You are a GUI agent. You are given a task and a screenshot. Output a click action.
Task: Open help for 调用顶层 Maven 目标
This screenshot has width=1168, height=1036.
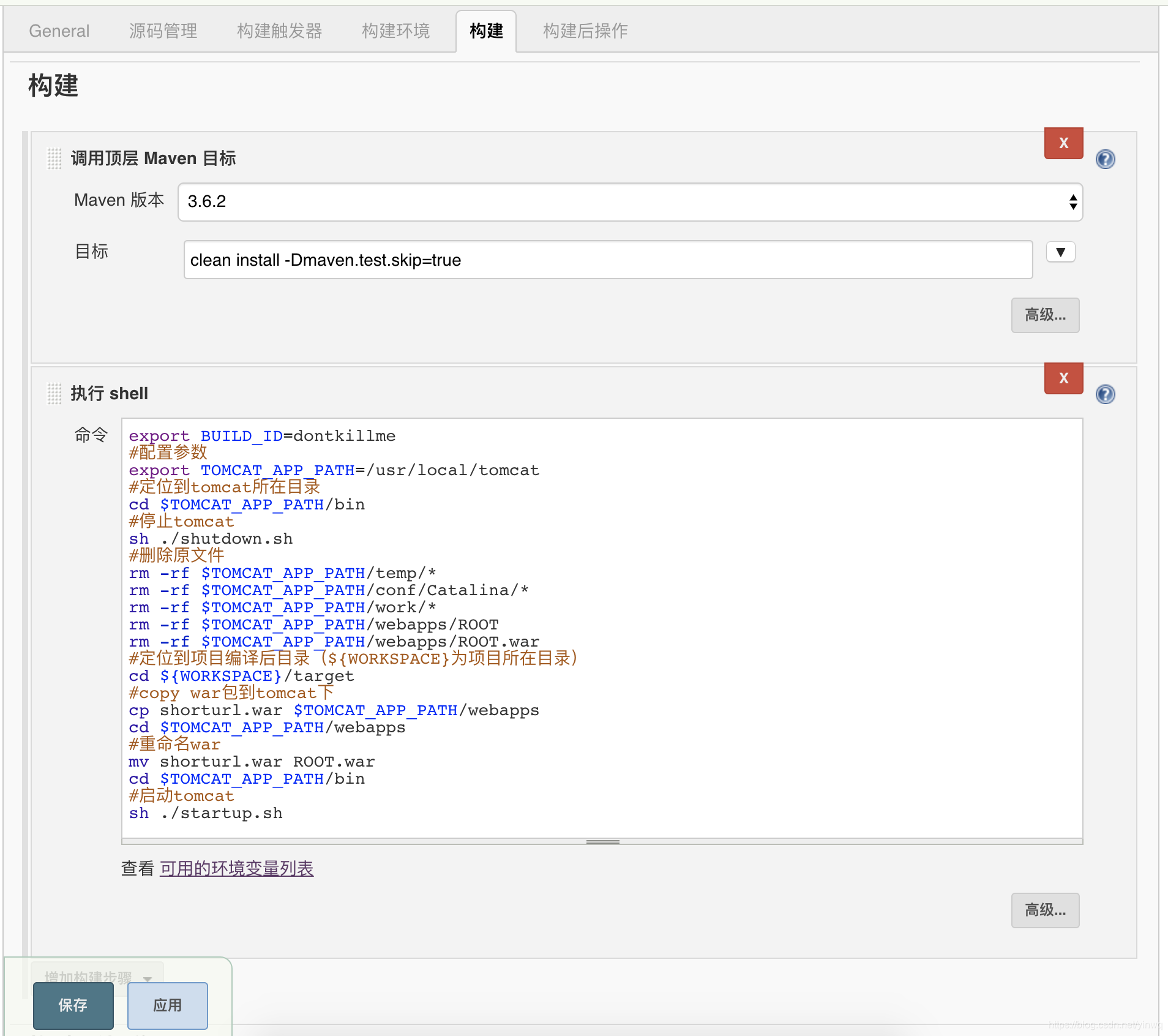1105,159
